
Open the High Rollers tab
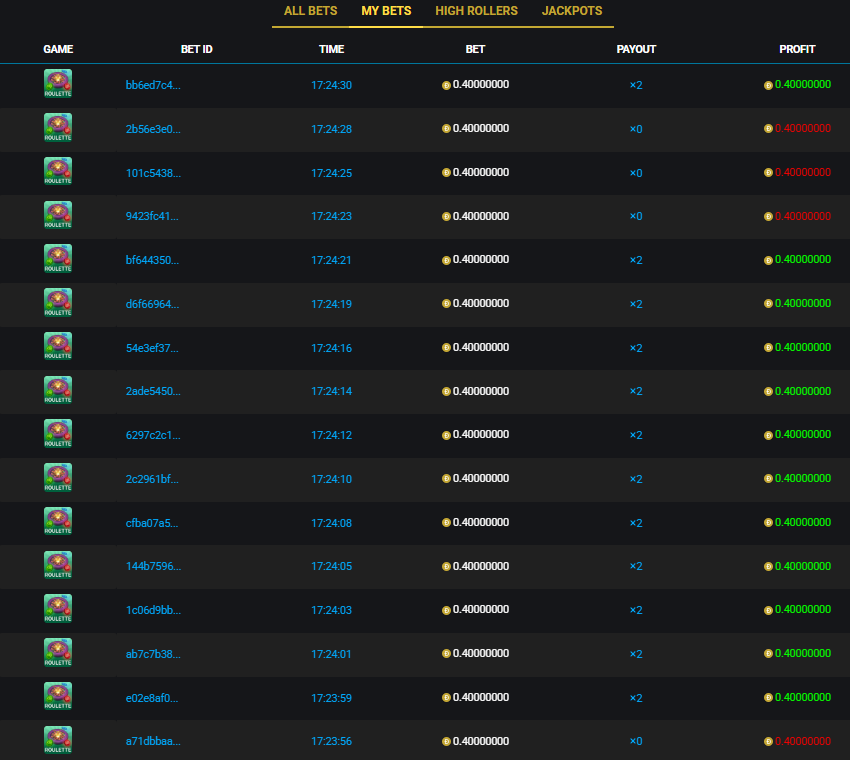[476, 11]
